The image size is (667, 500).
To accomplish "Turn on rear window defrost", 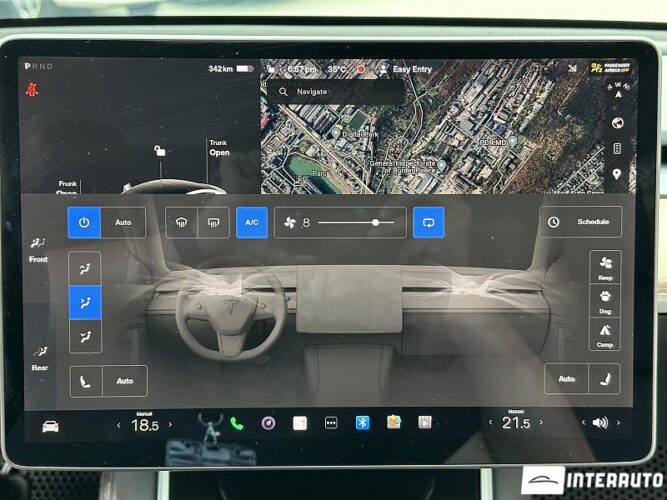I will (214, 223).
